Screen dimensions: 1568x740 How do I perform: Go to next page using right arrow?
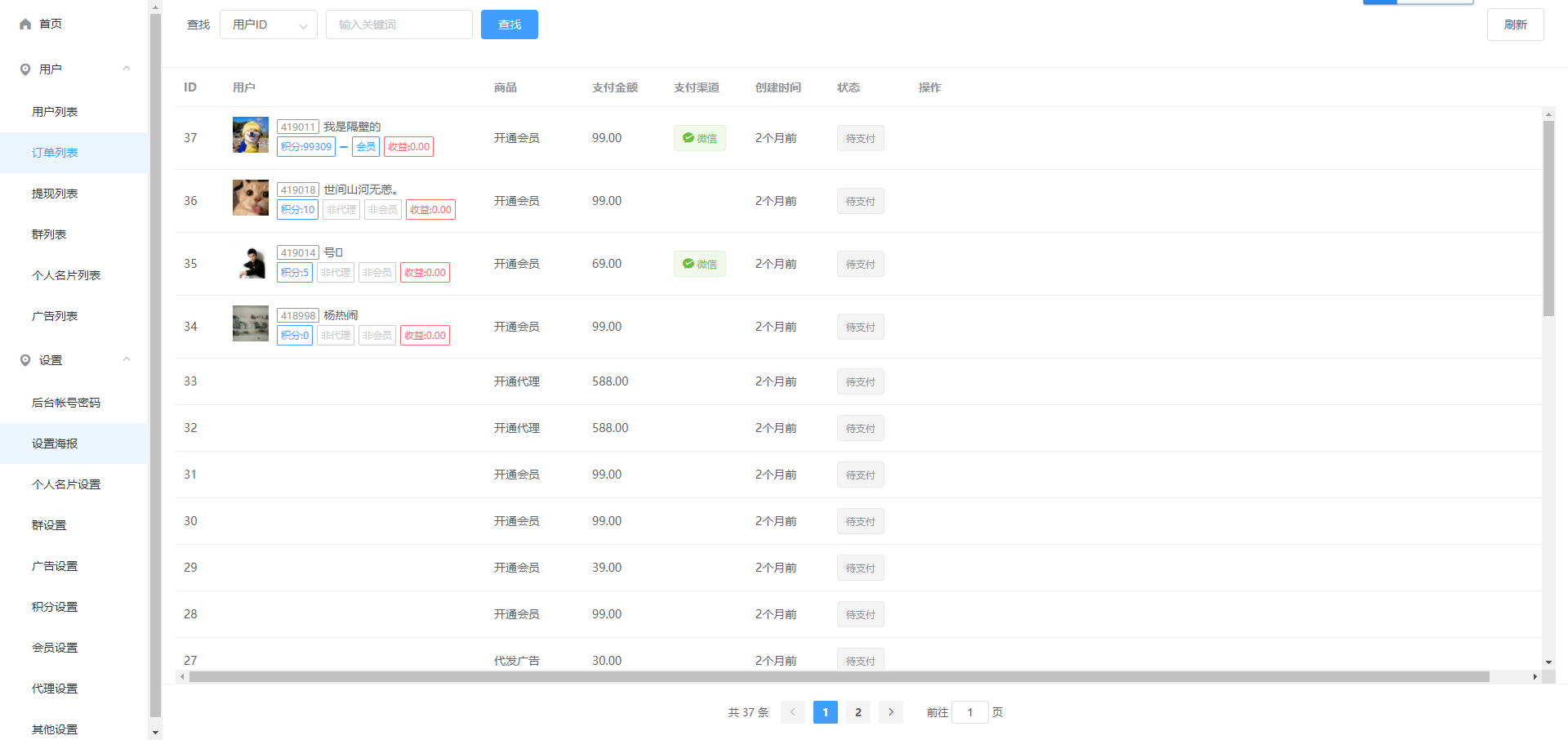point(890,712)
